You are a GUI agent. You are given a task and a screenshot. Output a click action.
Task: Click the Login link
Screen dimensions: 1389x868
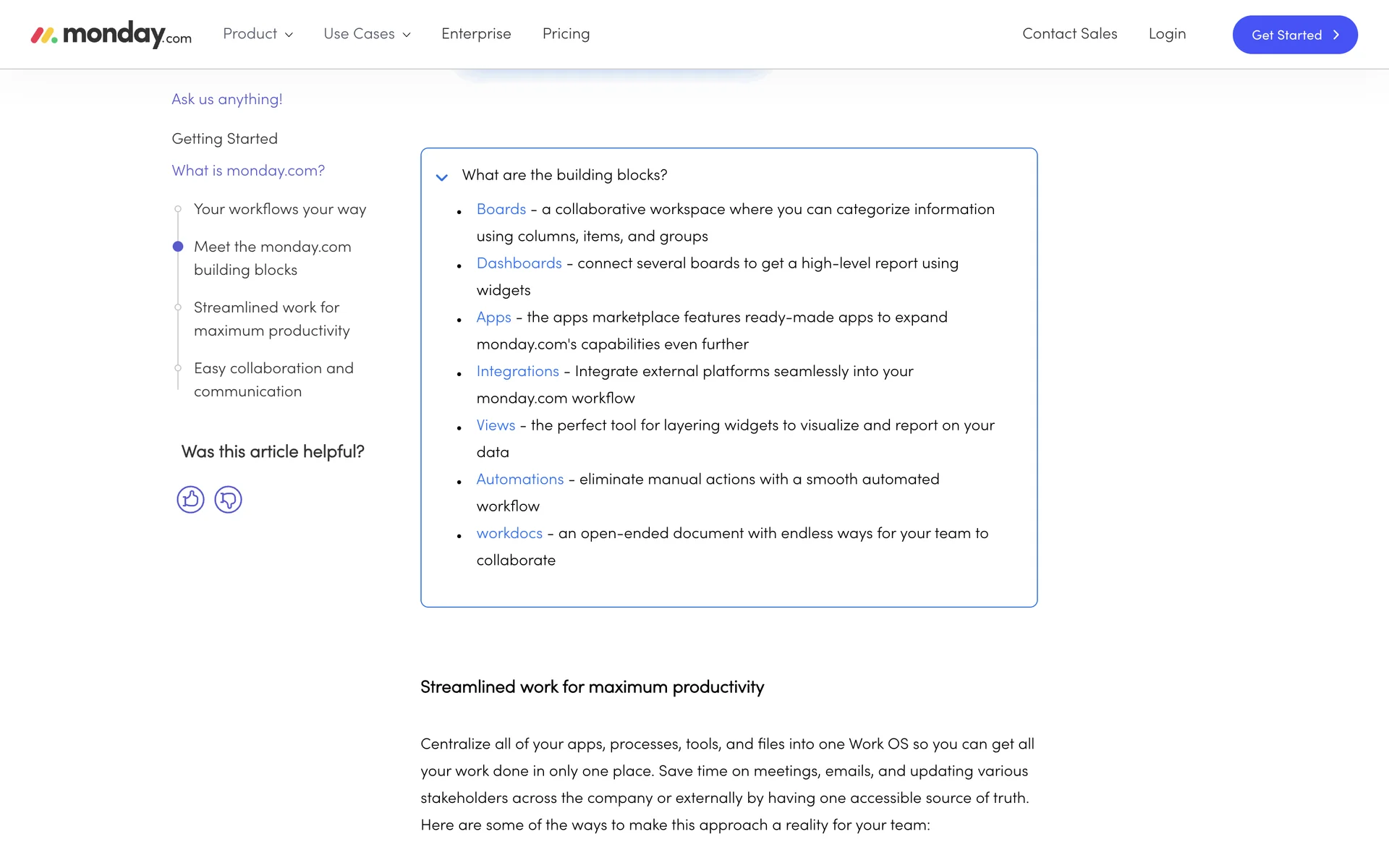pos(1167,34)
